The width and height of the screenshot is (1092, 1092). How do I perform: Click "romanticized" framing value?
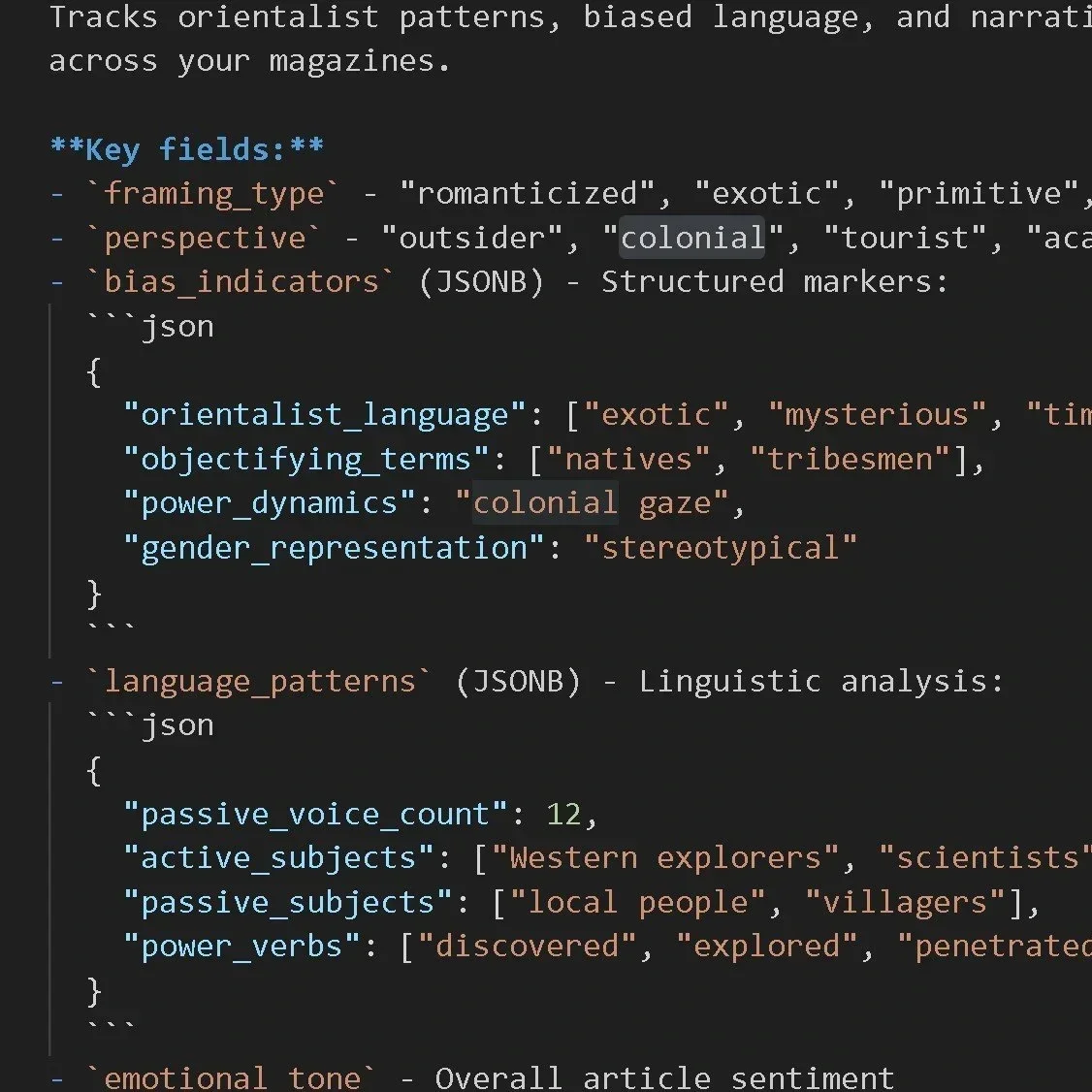pyautogui.click(x=528, y=194)
